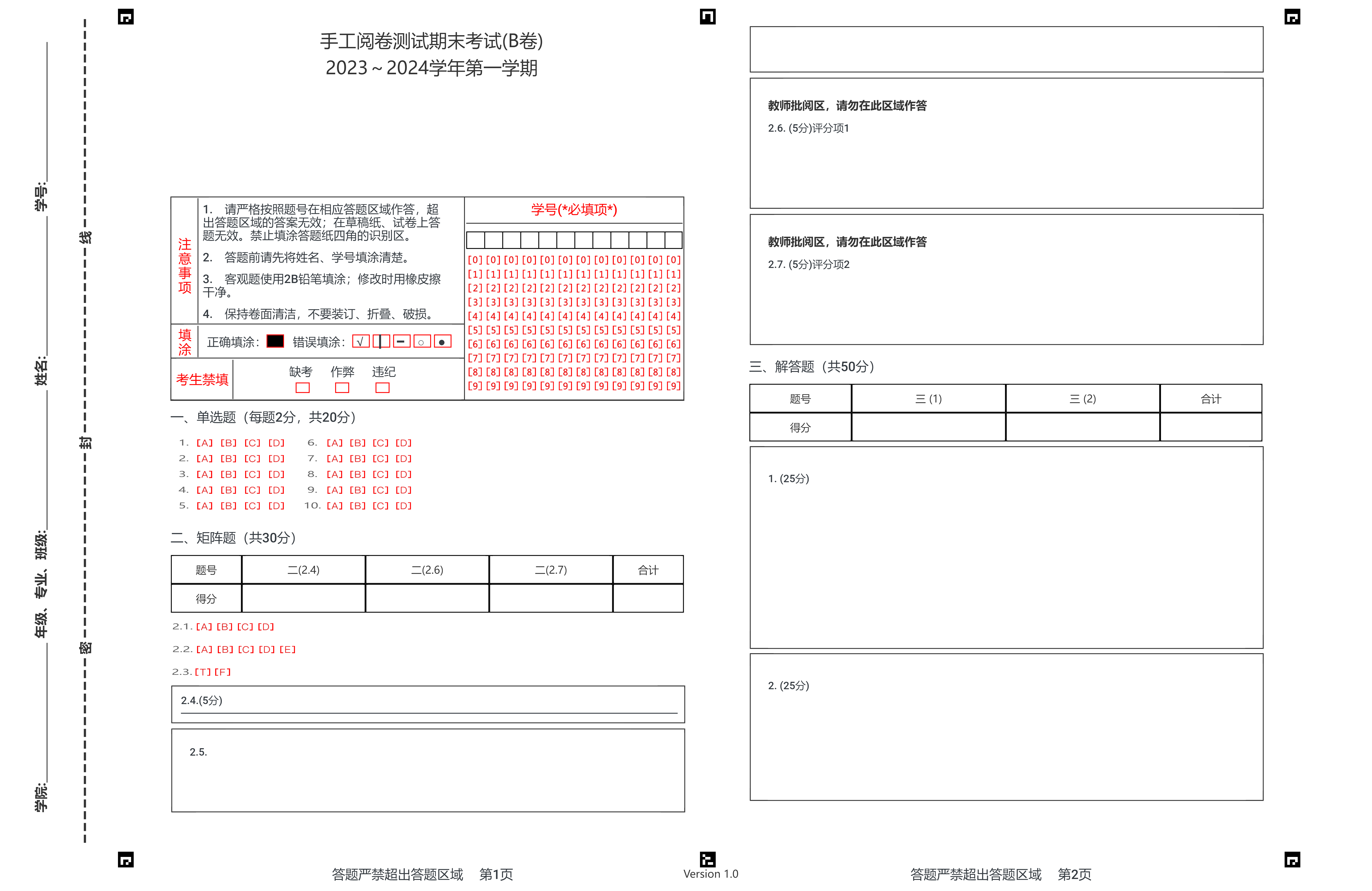Click the 1. (25分) answer area

coord(1006,547)
